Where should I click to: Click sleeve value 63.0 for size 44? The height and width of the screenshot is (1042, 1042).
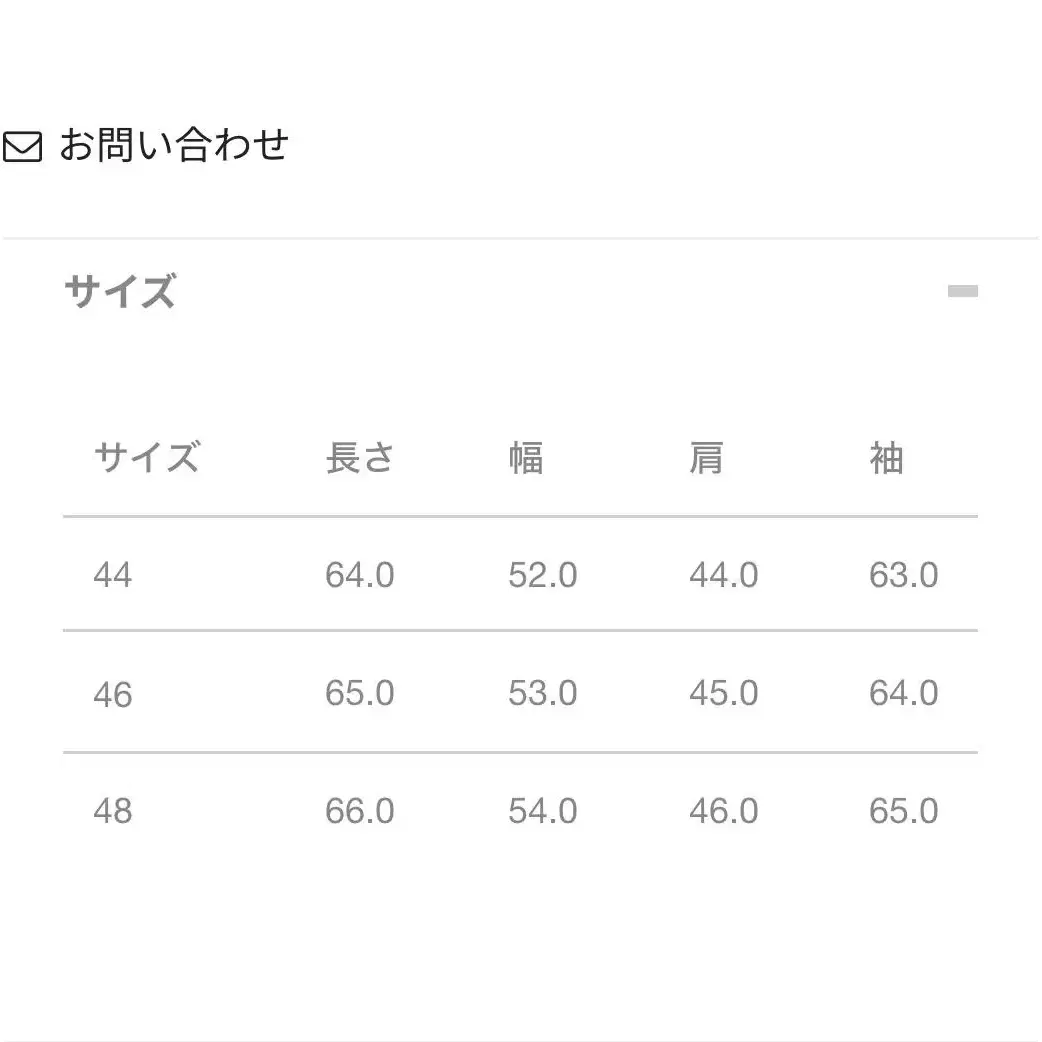pos(904,575)
